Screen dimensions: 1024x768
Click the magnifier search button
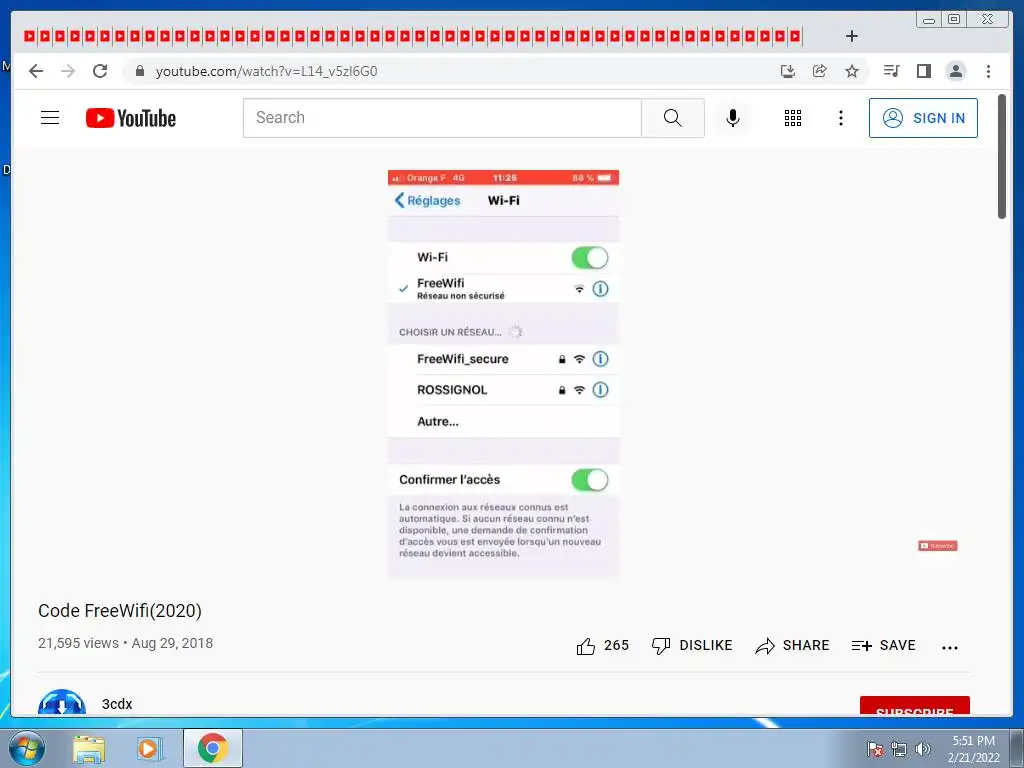[x=673, y=118]
